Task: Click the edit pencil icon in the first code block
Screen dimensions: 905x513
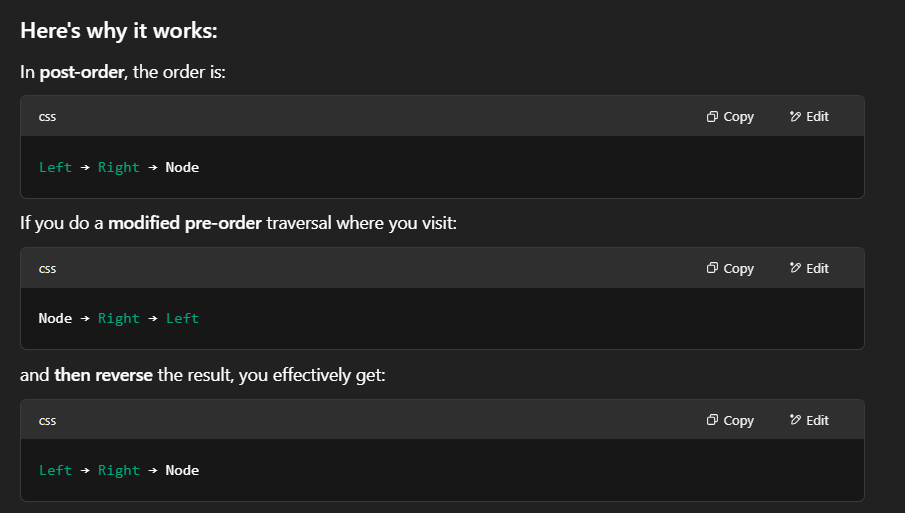Action: [795, 117]
